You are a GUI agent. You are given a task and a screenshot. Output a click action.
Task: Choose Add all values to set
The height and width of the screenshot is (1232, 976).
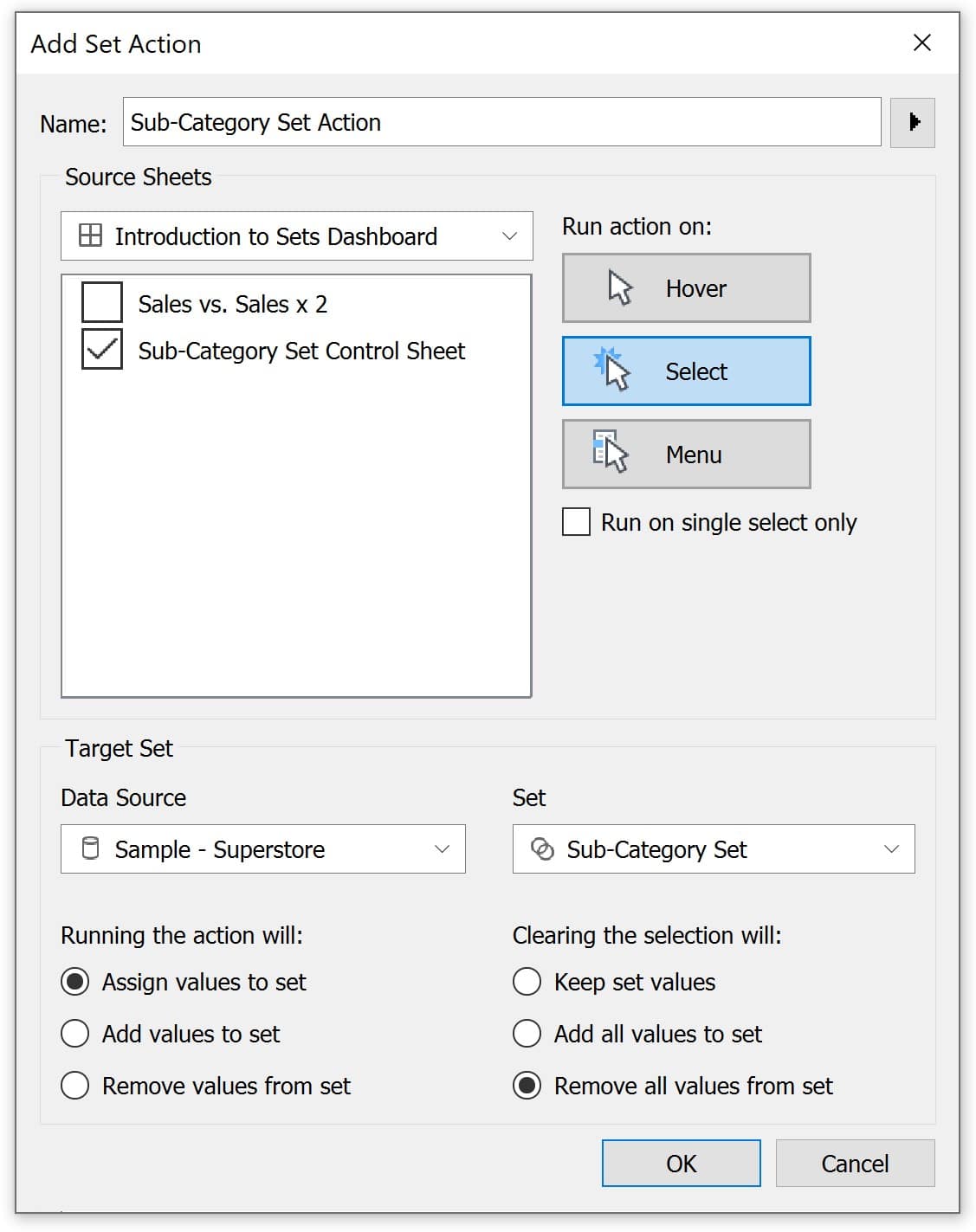[x=527, y=1034]
